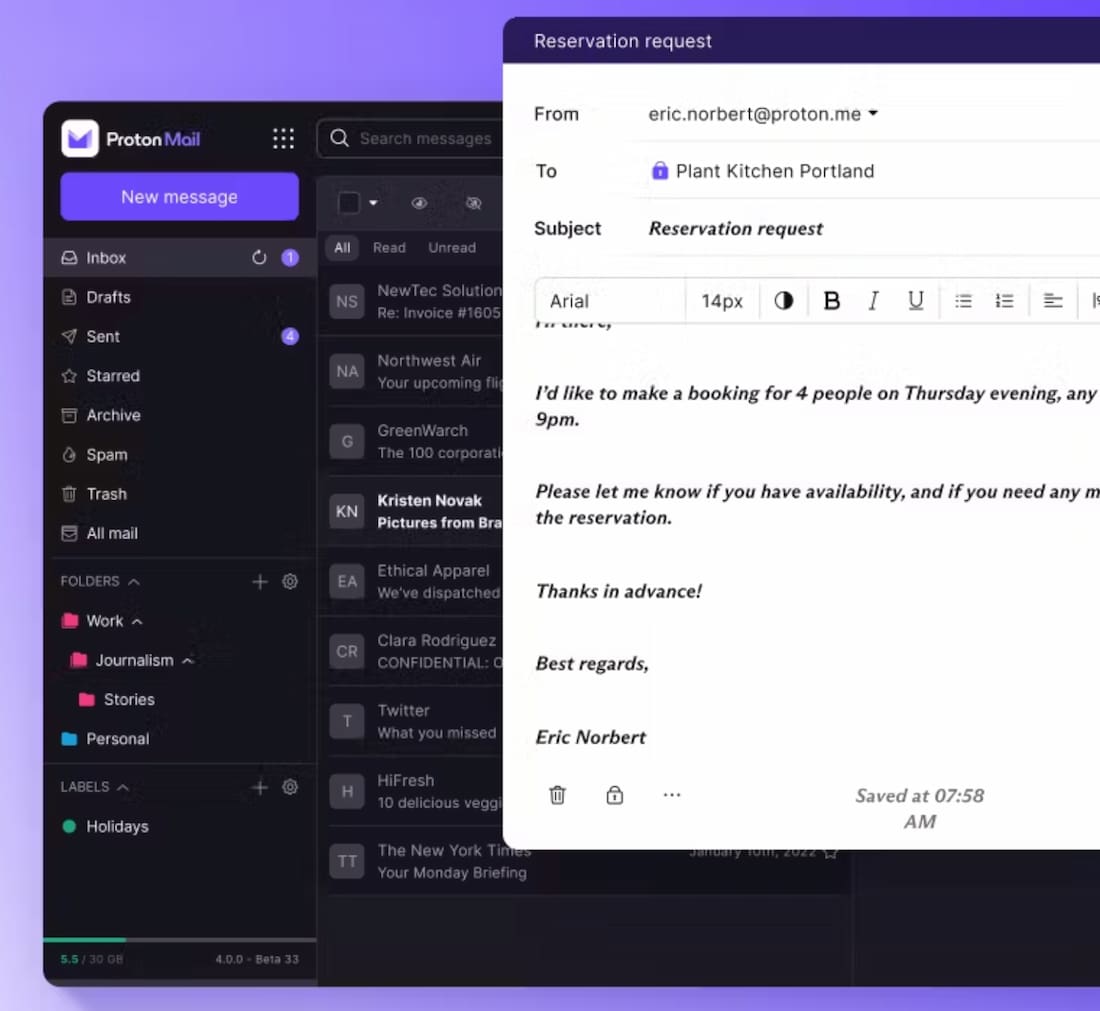Open the Stories folder
1100x1011 pixels.
point(180,699)
